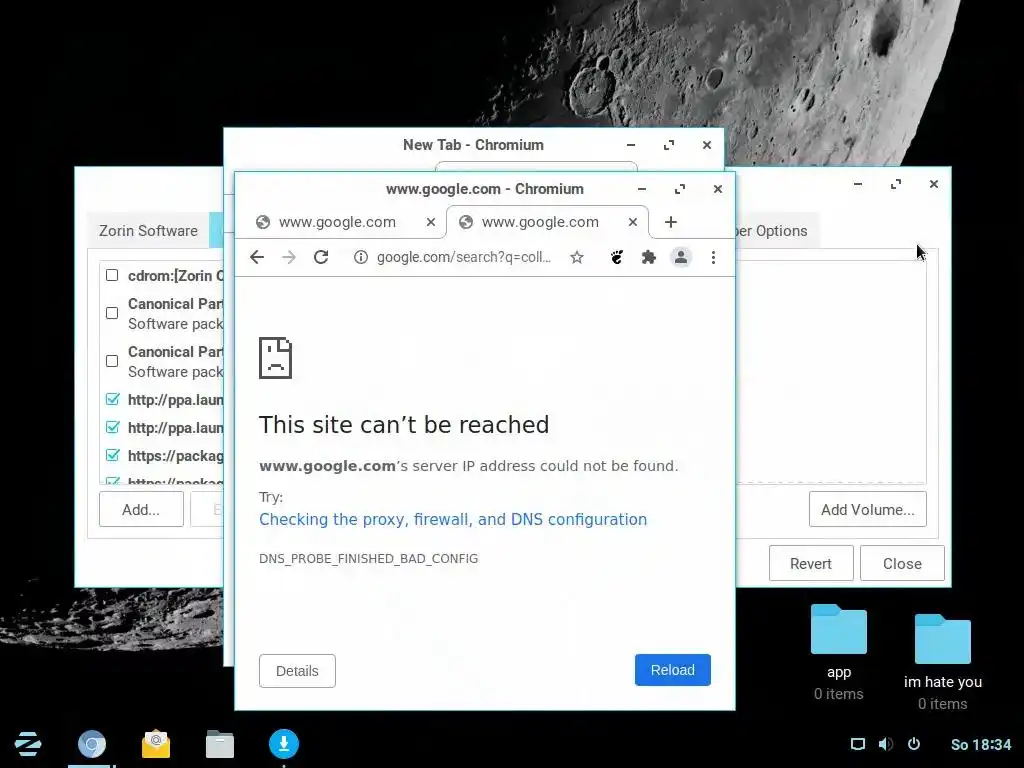1024x768 pixels.
Task: Close the New Tab Chromium window
Action: (x=707, y=145)
